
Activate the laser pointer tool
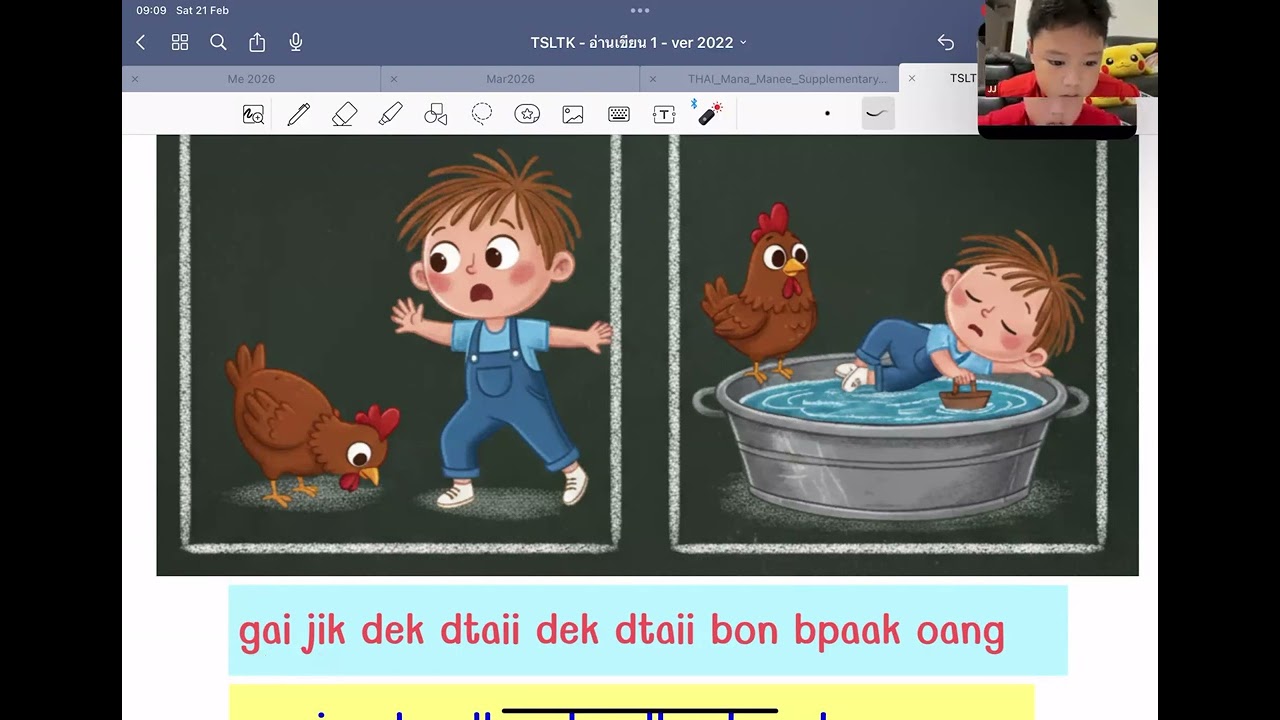pos(709,112)
